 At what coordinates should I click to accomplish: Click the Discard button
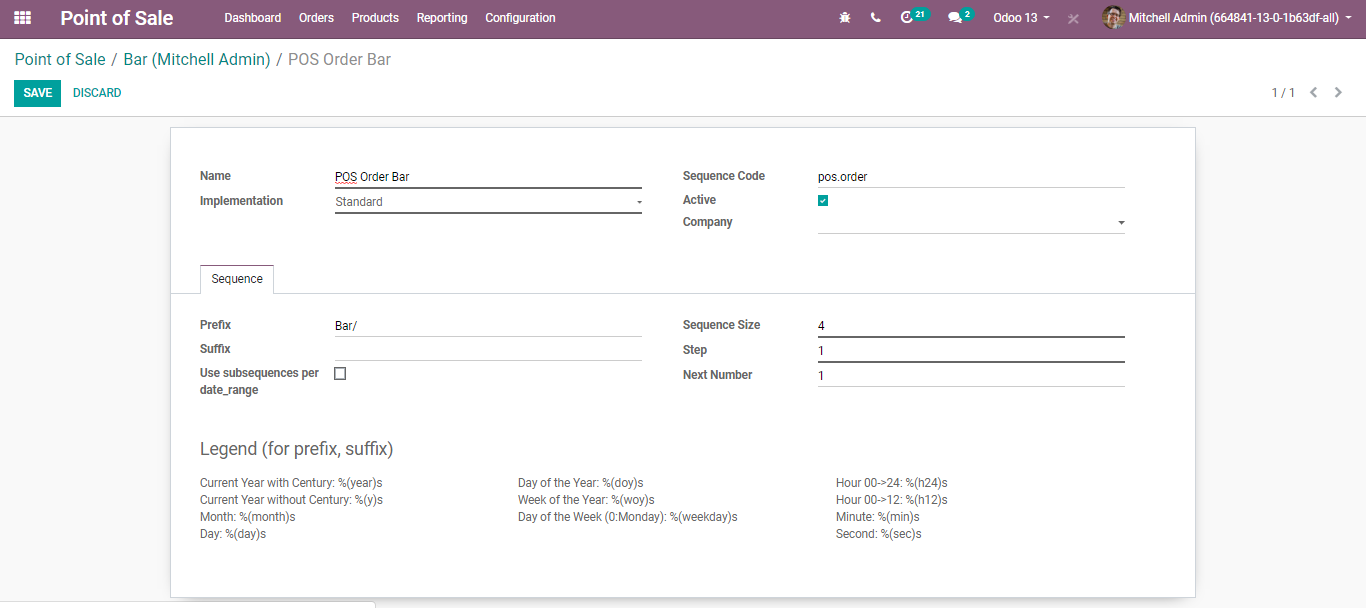(x=97, y=93)
